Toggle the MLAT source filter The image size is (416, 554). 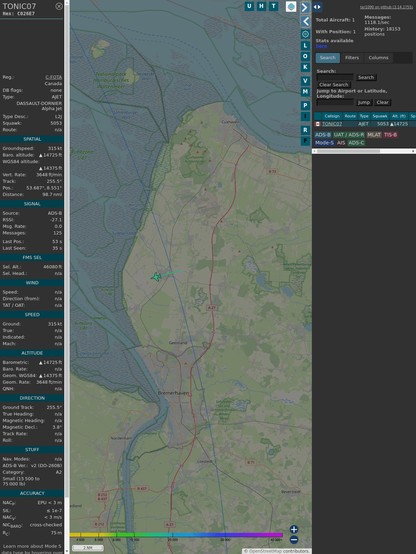(x=374, y=135)
